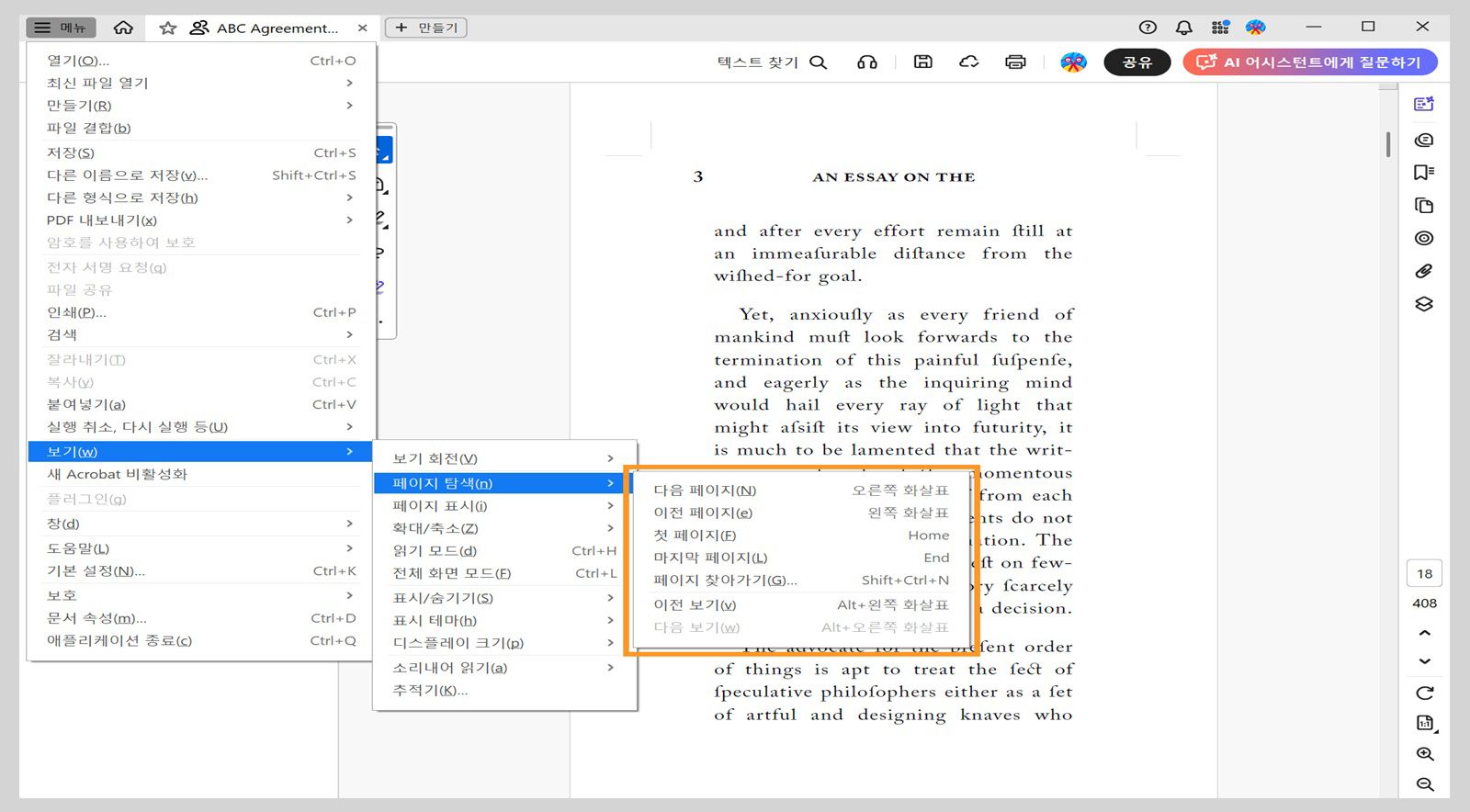Screen dimensions: 1470x812
Task: Open the apps grid icon
Action: [1220, 28]
